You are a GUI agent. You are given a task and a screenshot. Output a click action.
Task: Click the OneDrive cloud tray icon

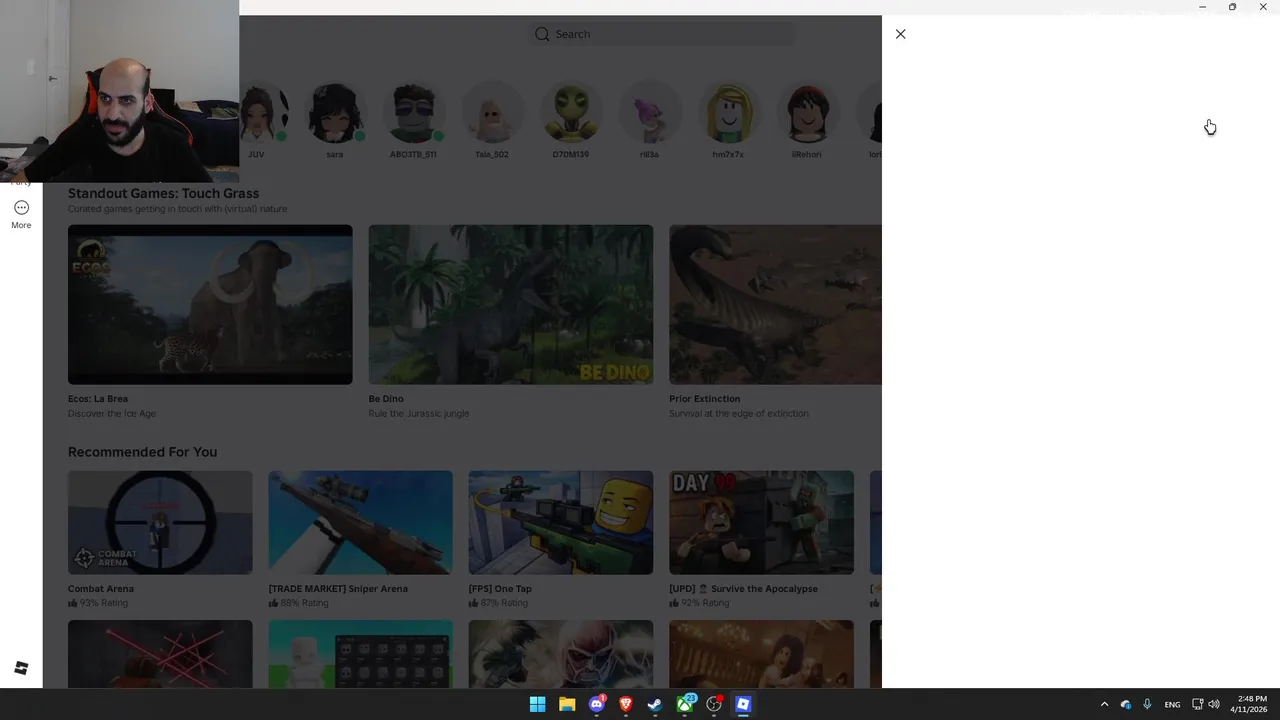coord(1126,704)
